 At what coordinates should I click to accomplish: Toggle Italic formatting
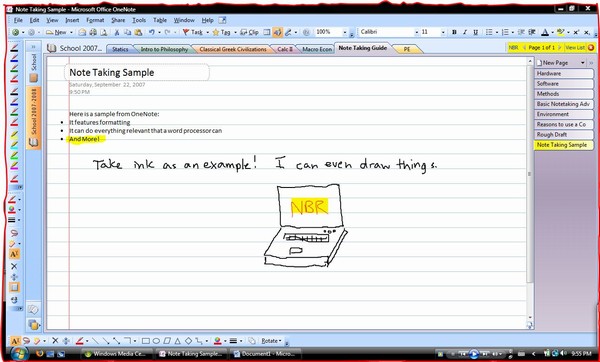click(465, 33)
